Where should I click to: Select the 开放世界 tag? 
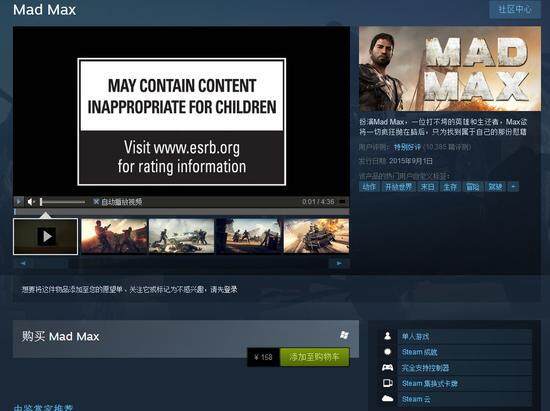click(398, 187)
